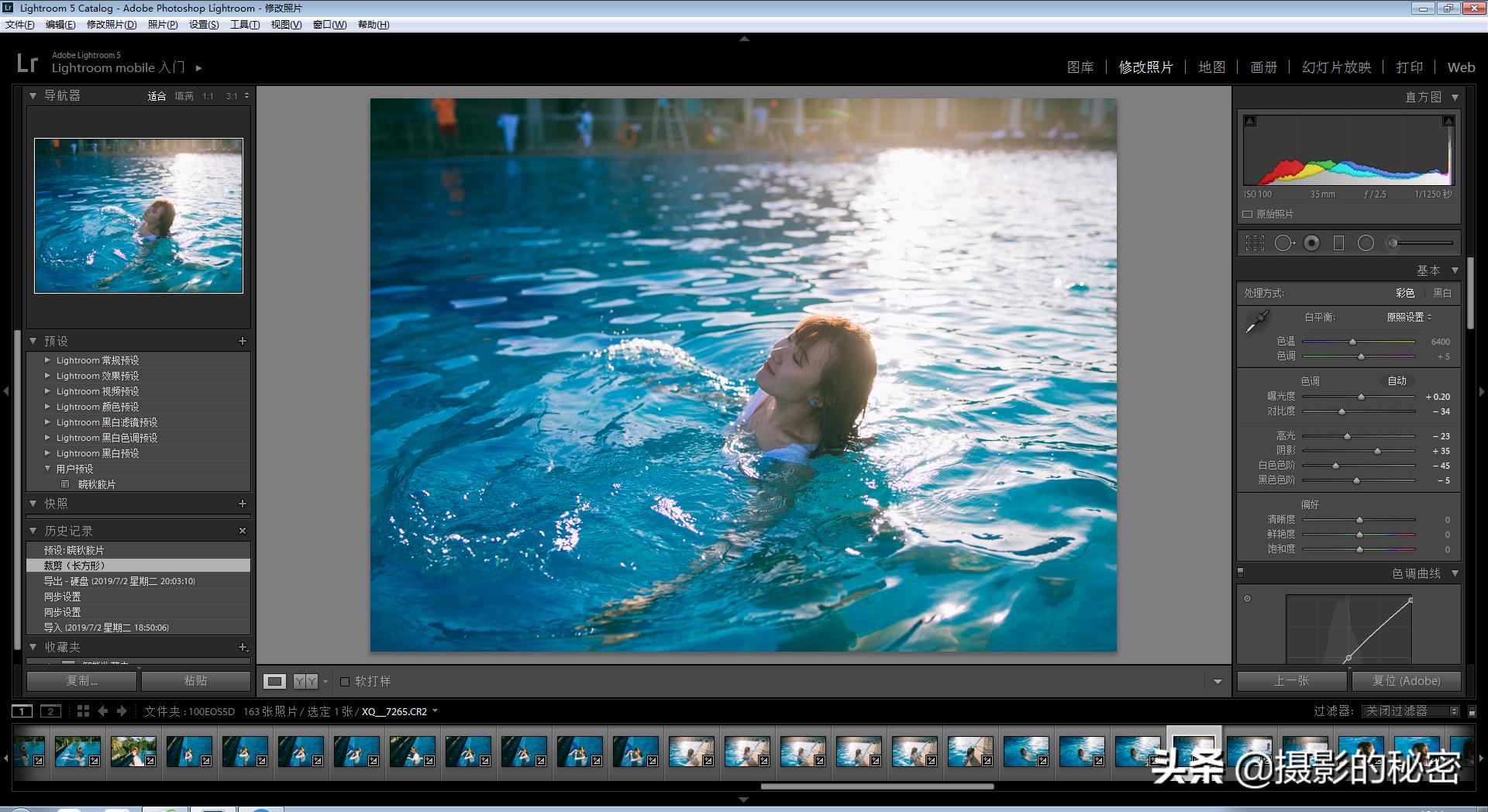
Task: Switch to Before/After YY view
Action: coord(305,681)
